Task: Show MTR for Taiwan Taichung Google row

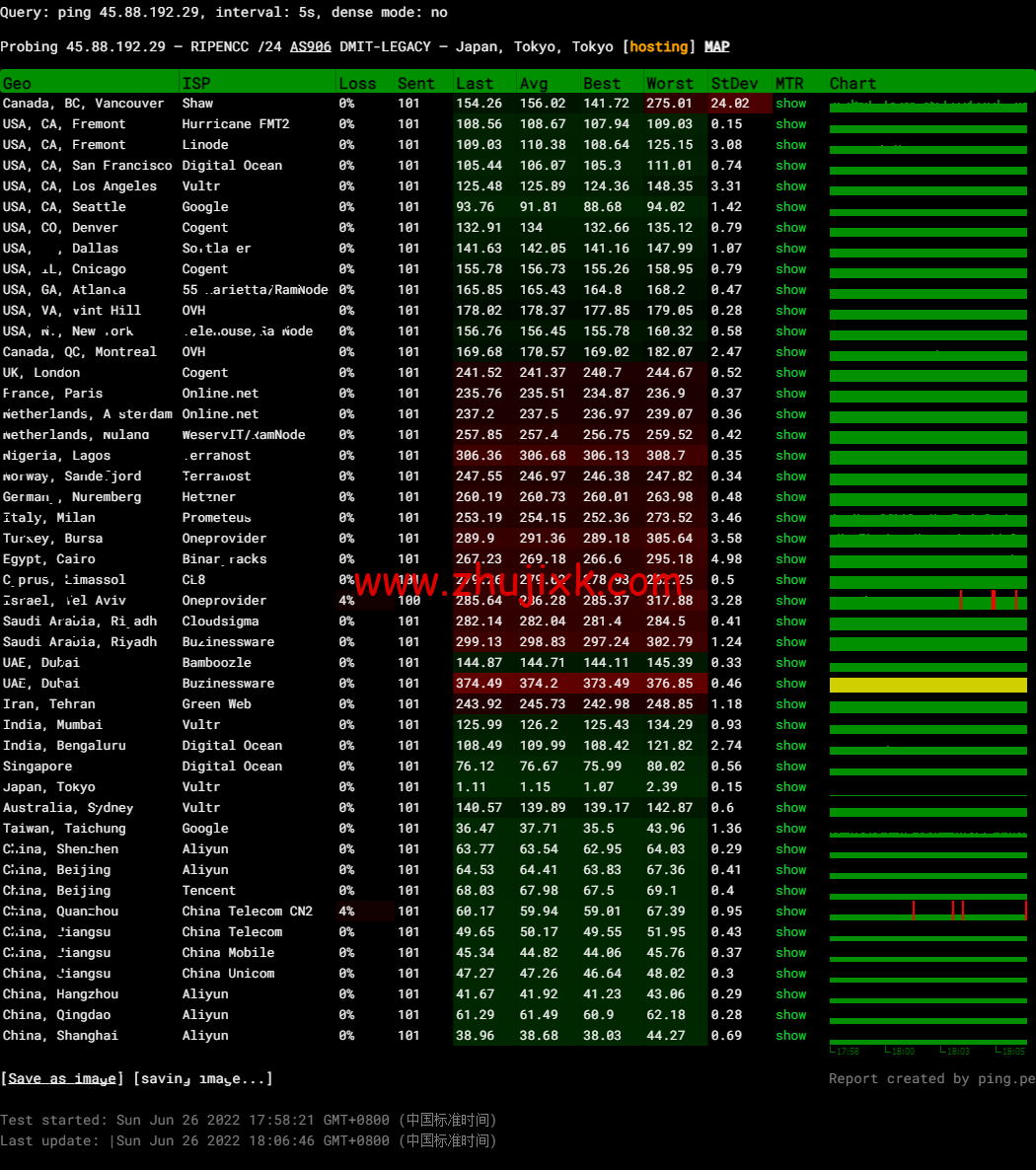Action: click(790, 829)
